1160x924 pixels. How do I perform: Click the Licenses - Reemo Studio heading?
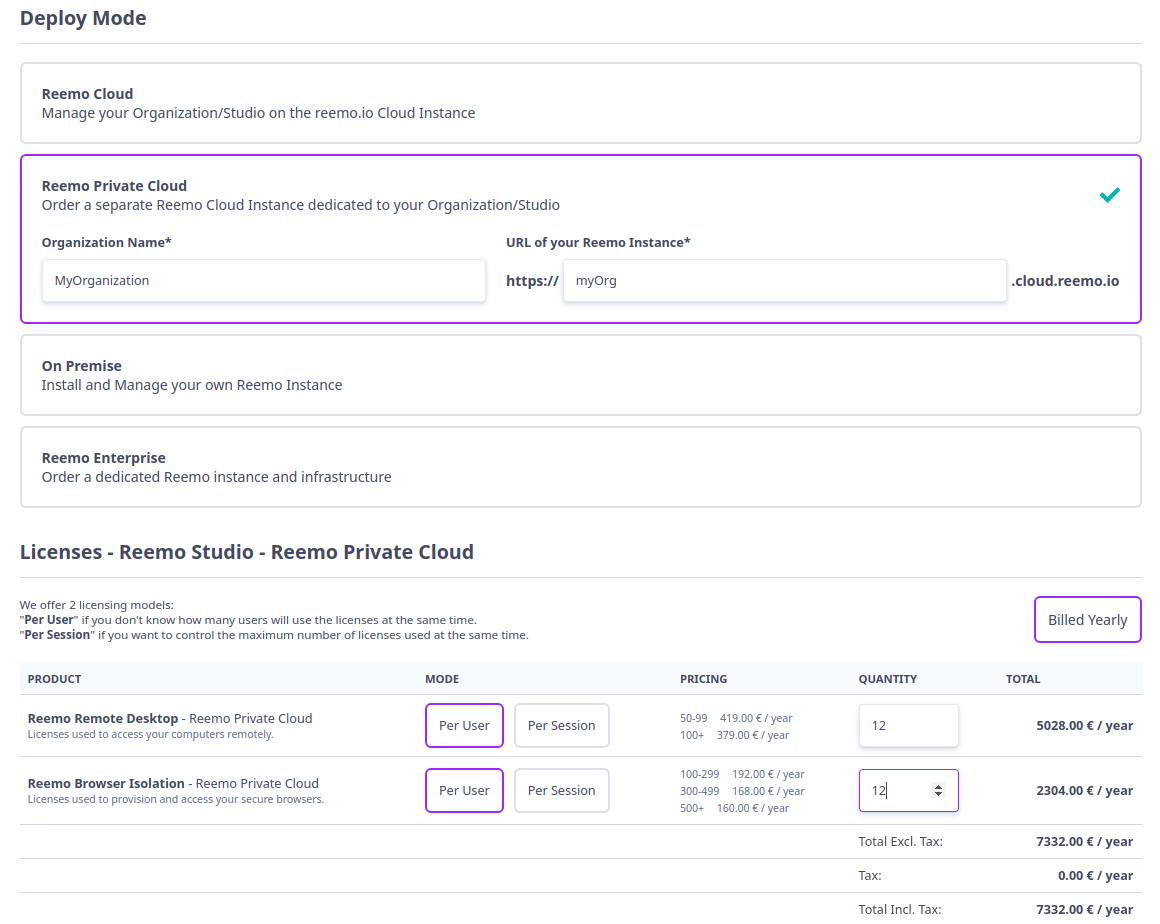point(246,552)
